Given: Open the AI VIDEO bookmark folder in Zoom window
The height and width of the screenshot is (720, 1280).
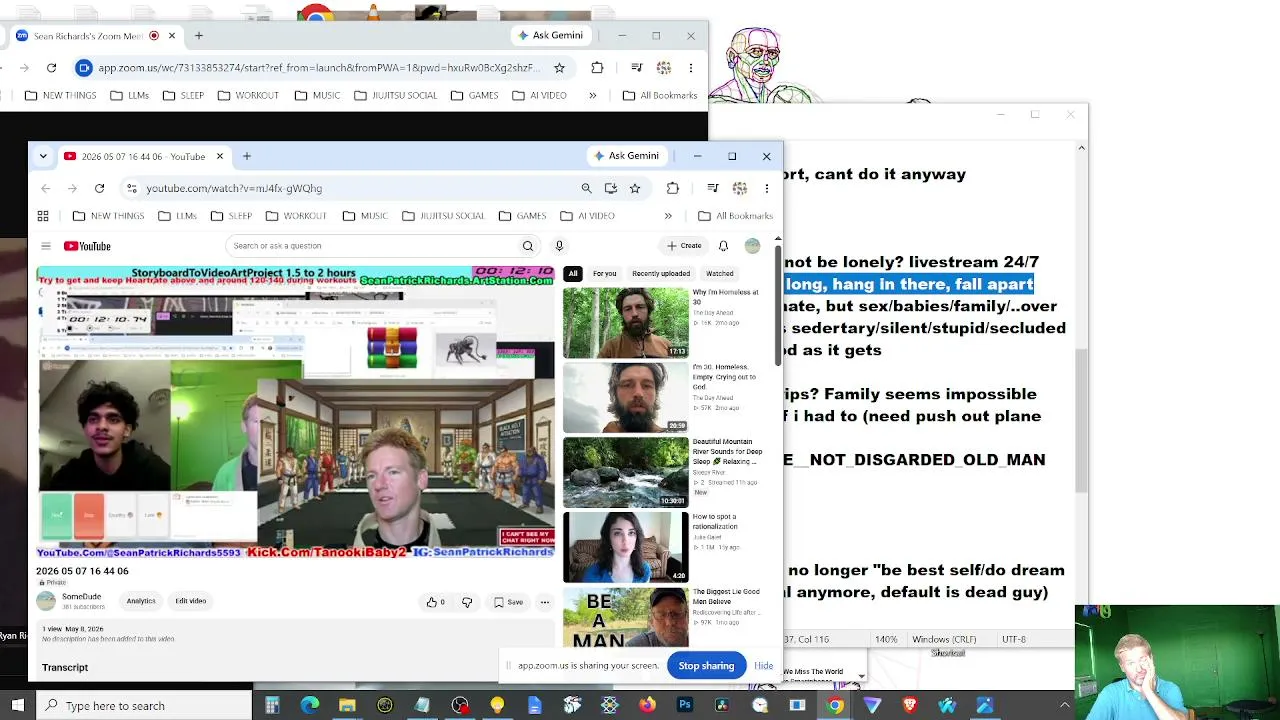Looking at the screenshot, I should coord(539,96).
